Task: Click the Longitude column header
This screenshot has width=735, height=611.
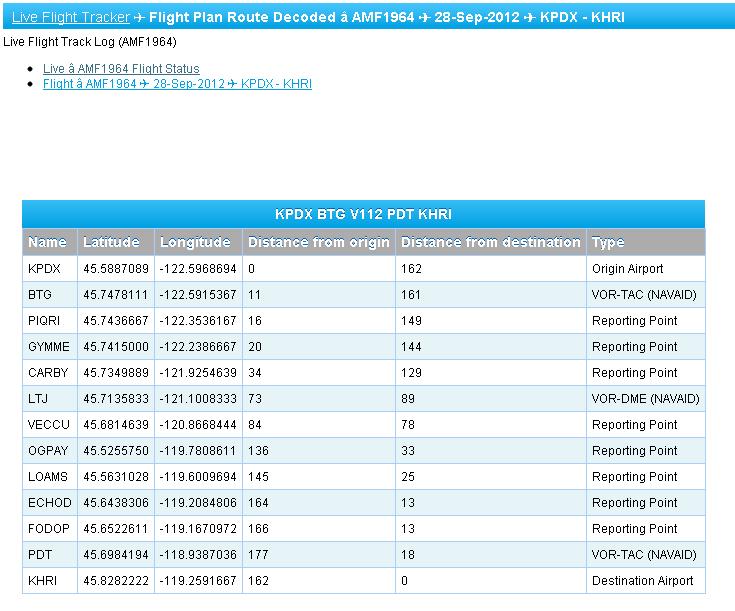Action: [x=196, y=242]
